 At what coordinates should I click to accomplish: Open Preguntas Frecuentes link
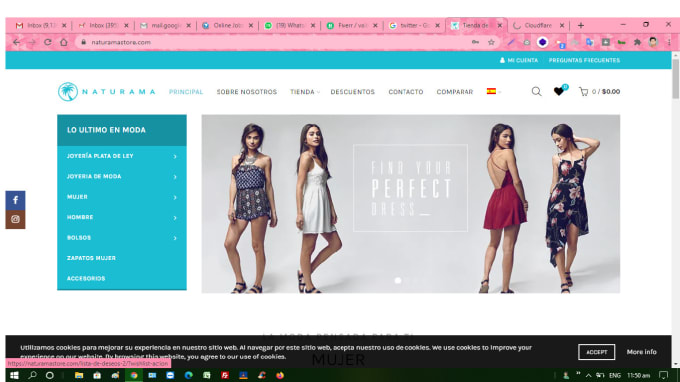click(584, 60)
